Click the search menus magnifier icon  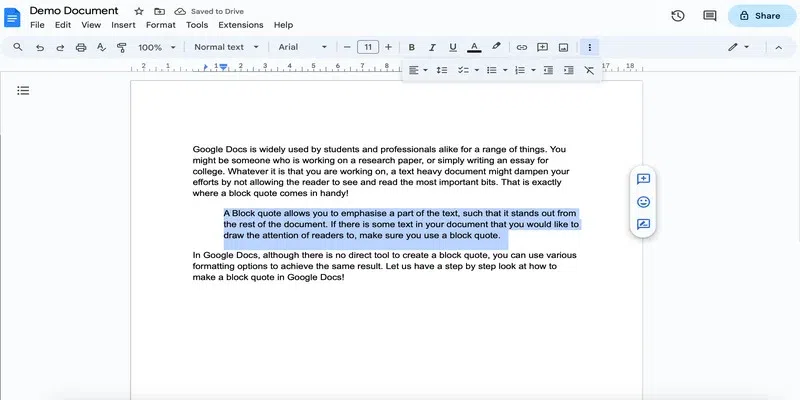pyautogui.click(x=18, y=47)
